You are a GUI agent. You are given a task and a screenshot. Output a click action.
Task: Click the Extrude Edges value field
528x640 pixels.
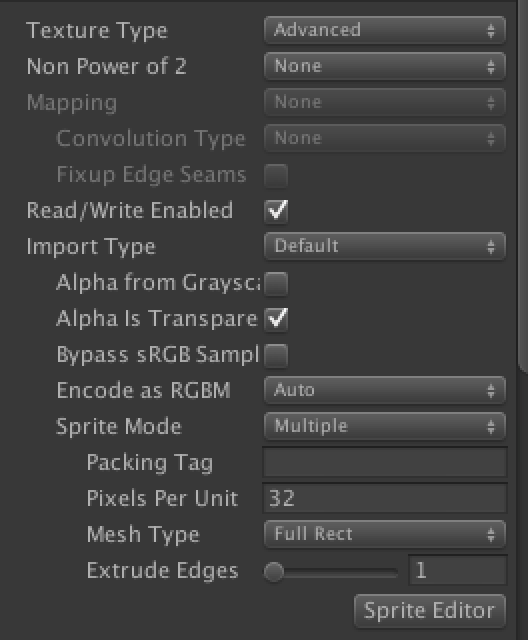458,570
